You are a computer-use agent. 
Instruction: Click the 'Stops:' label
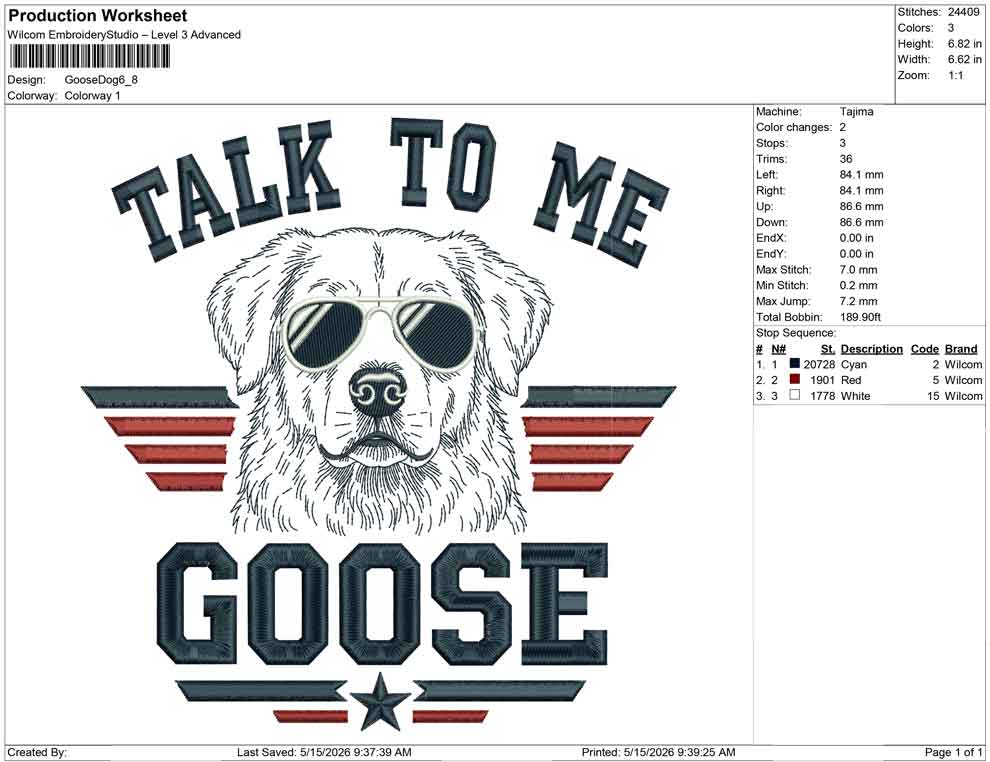click(771, 143)
